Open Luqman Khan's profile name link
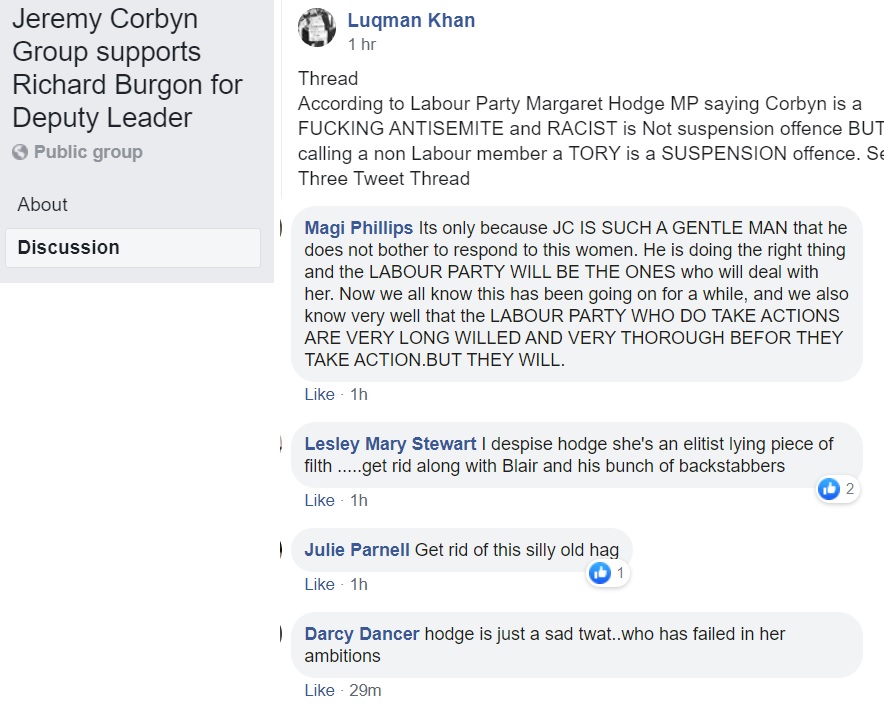Viewport: 884px width, 718px height. (411, 20)
